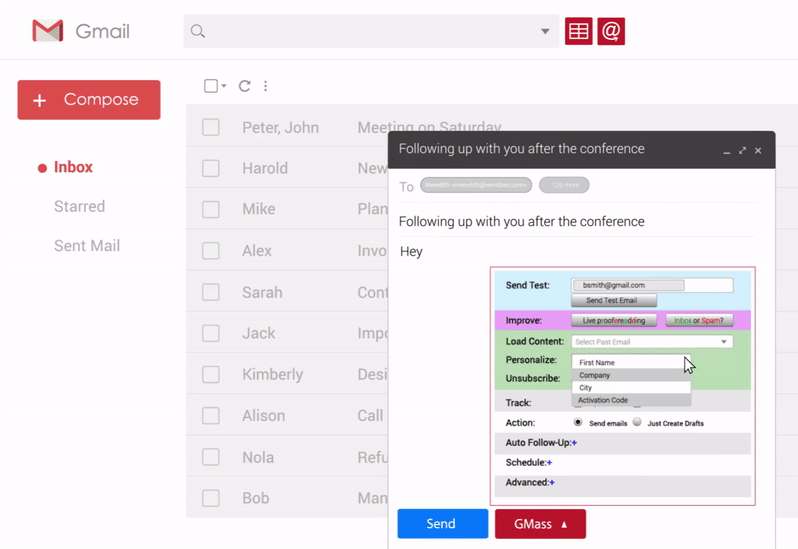
Task: Tick the checkbox next to Peter, John
Action: pos(211,127)
